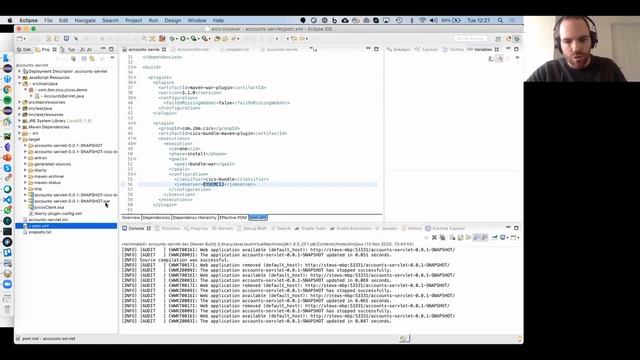This screenshot has width=640, height=360.
Task: Switch to the Effective POM tab
Action: point(233,218)
